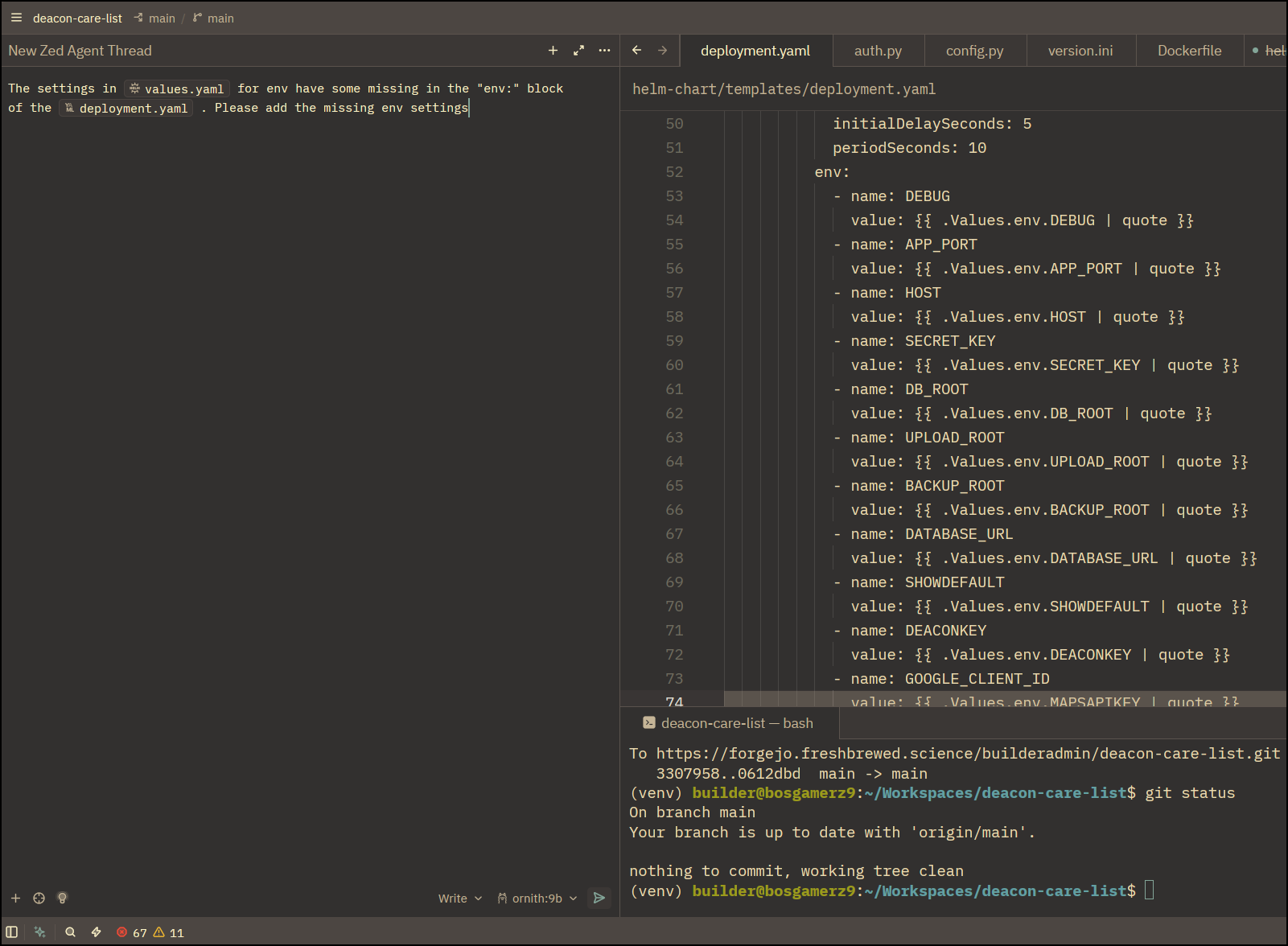Click line number 52 in the gutter
This screenshot has height=946, width=1288.
click(x=674, y=172)
